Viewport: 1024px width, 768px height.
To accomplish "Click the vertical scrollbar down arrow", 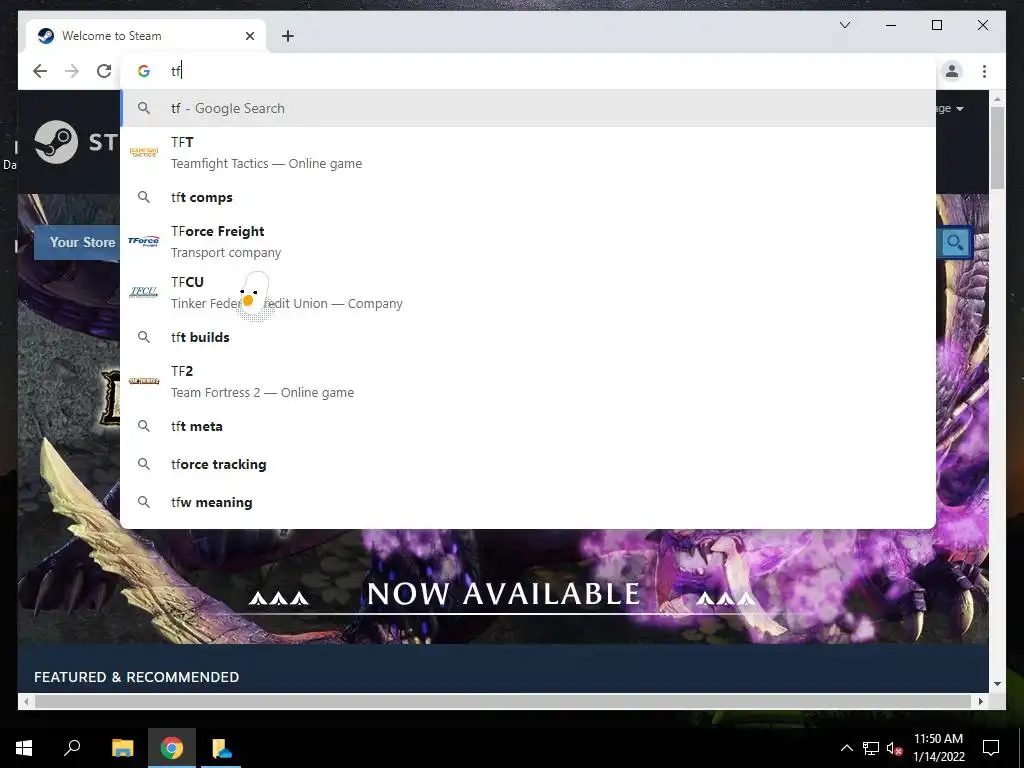I will [x=997, y=684].
